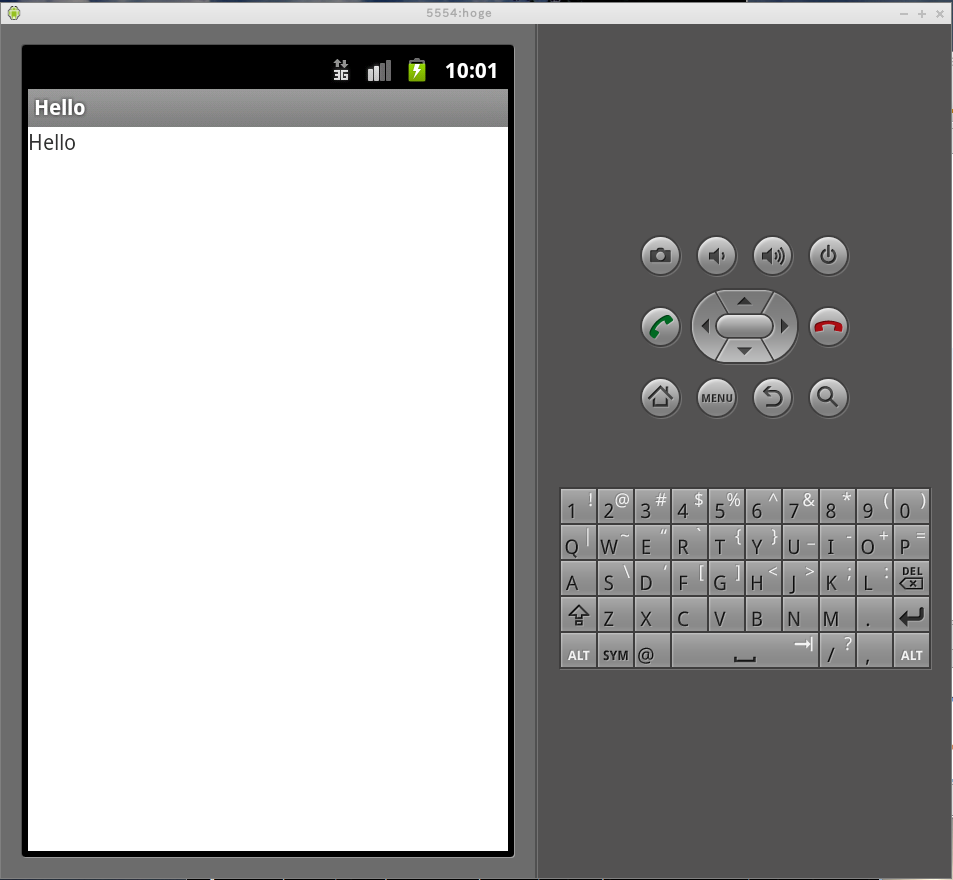This screenshot has height=880, width=953.
Task: Tap the G key
Action: [x=727, y=579]
